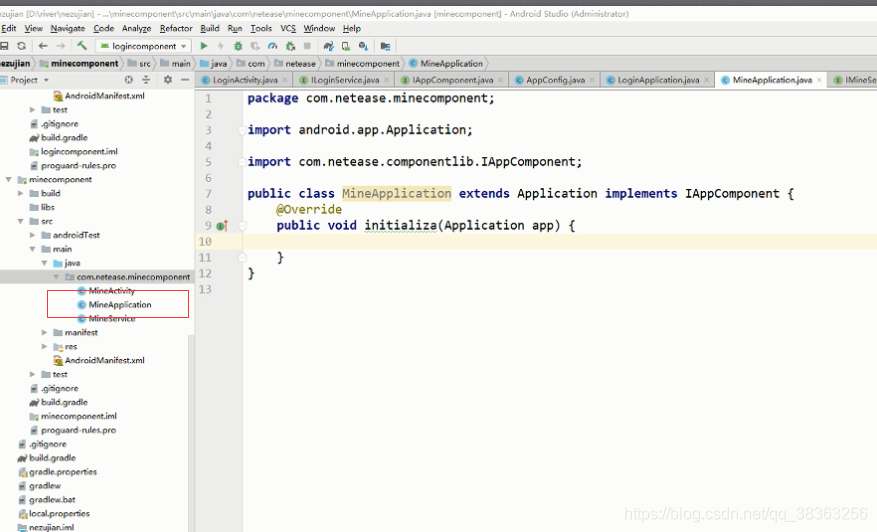
Task: Open the Navigate menu
Action: coord(68,28)
